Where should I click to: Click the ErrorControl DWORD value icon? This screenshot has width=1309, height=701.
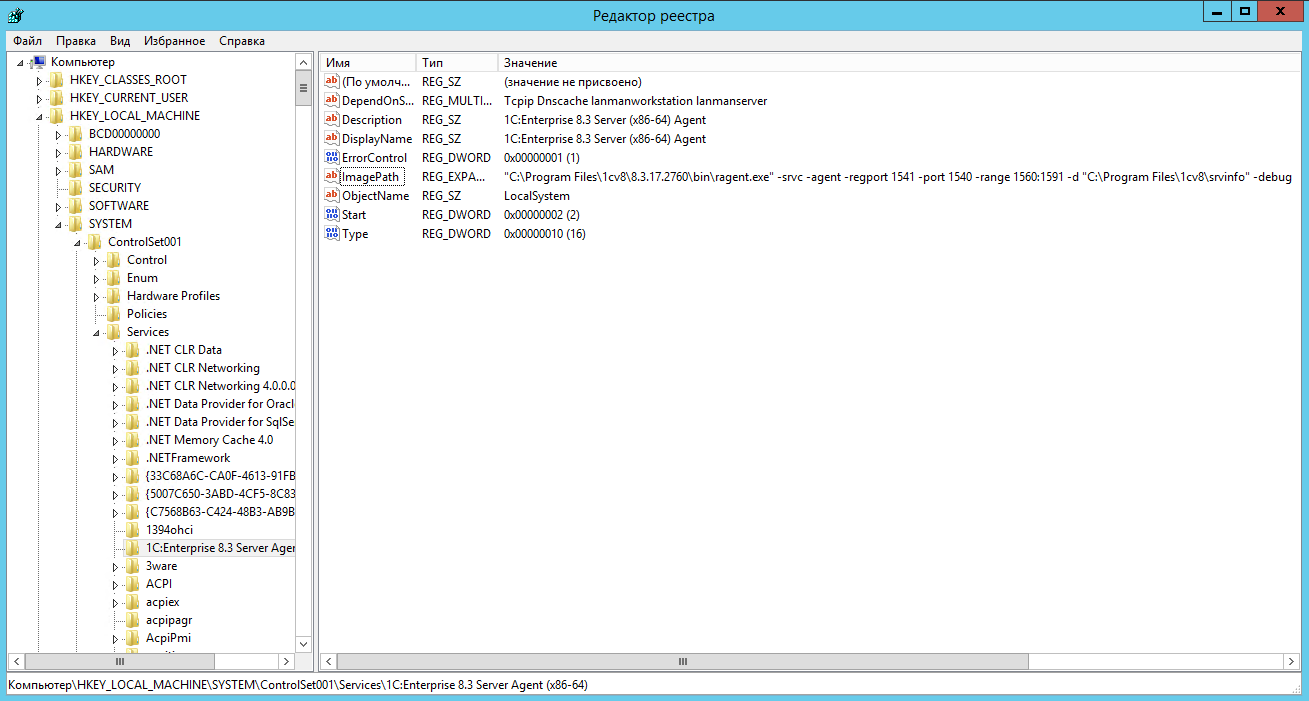click(x=332, y=157)
